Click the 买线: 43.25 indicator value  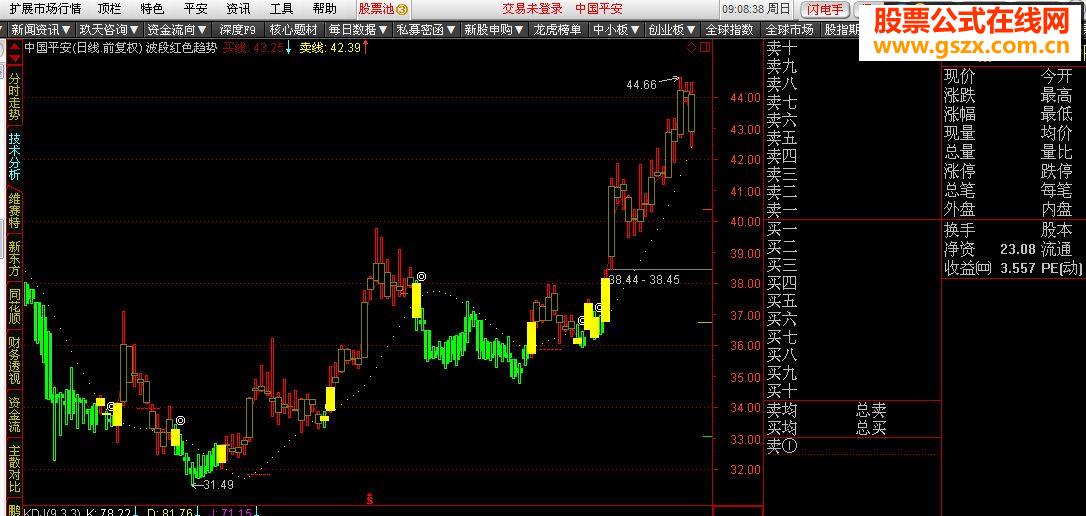257,48
